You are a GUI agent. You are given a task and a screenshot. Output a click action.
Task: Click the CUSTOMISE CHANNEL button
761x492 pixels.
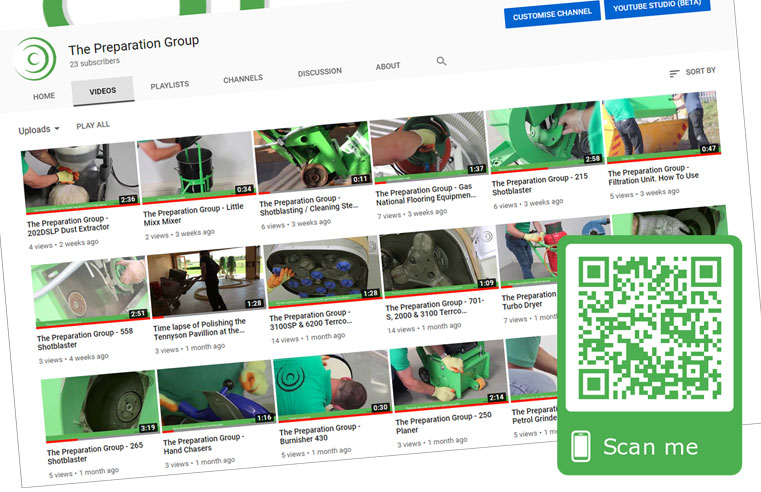coord(552,14)
